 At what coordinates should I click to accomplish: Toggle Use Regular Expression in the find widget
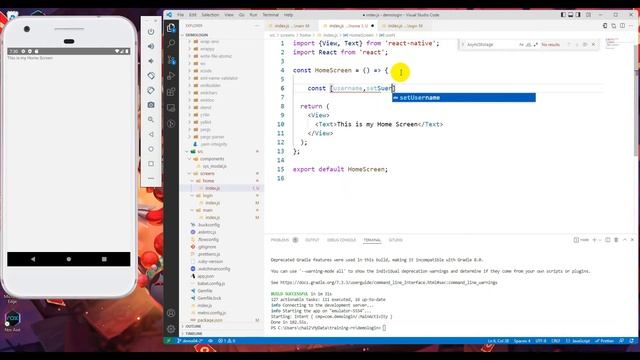tap(536, 44)
